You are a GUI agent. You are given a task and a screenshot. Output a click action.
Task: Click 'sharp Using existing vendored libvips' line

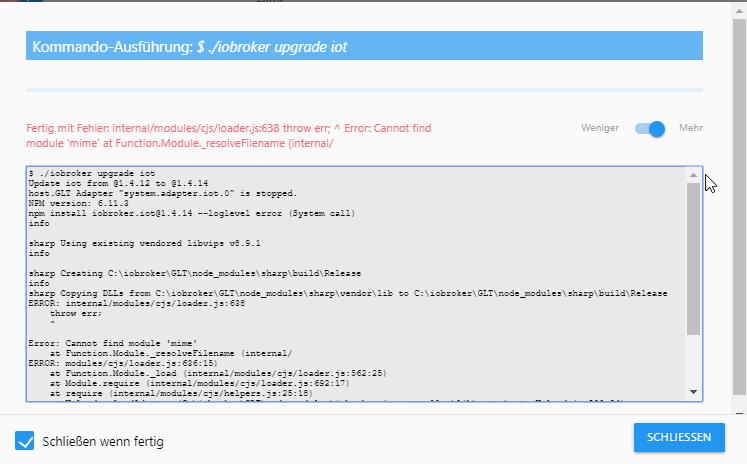(144, 243)
